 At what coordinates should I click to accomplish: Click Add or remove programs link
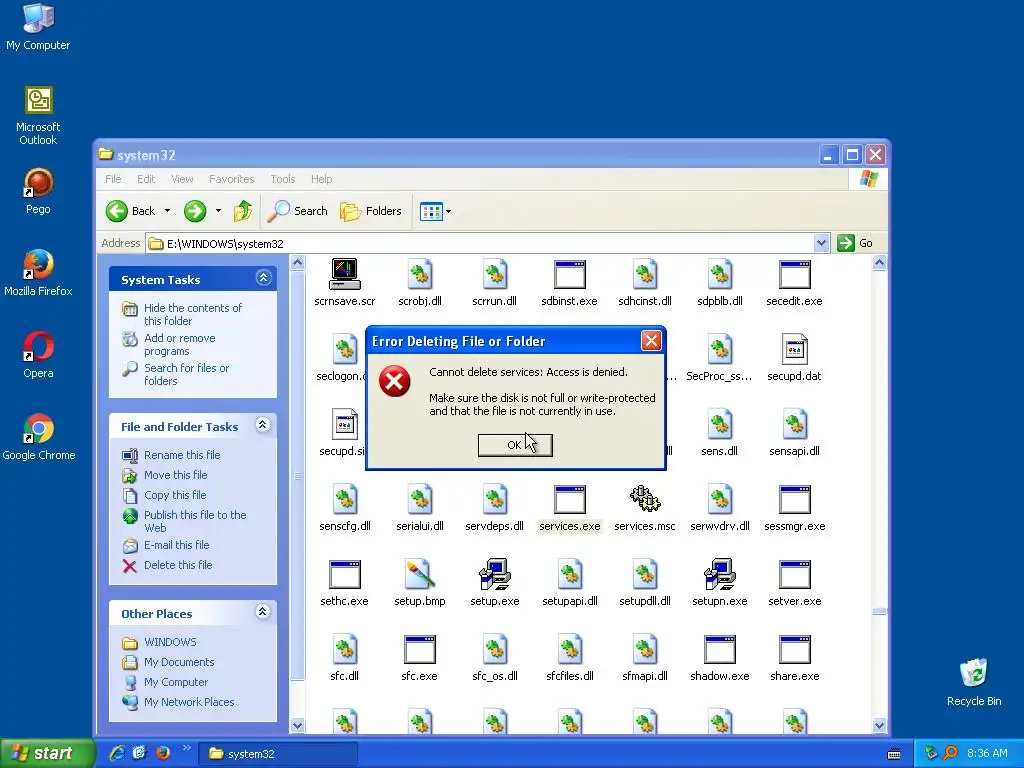180,344
